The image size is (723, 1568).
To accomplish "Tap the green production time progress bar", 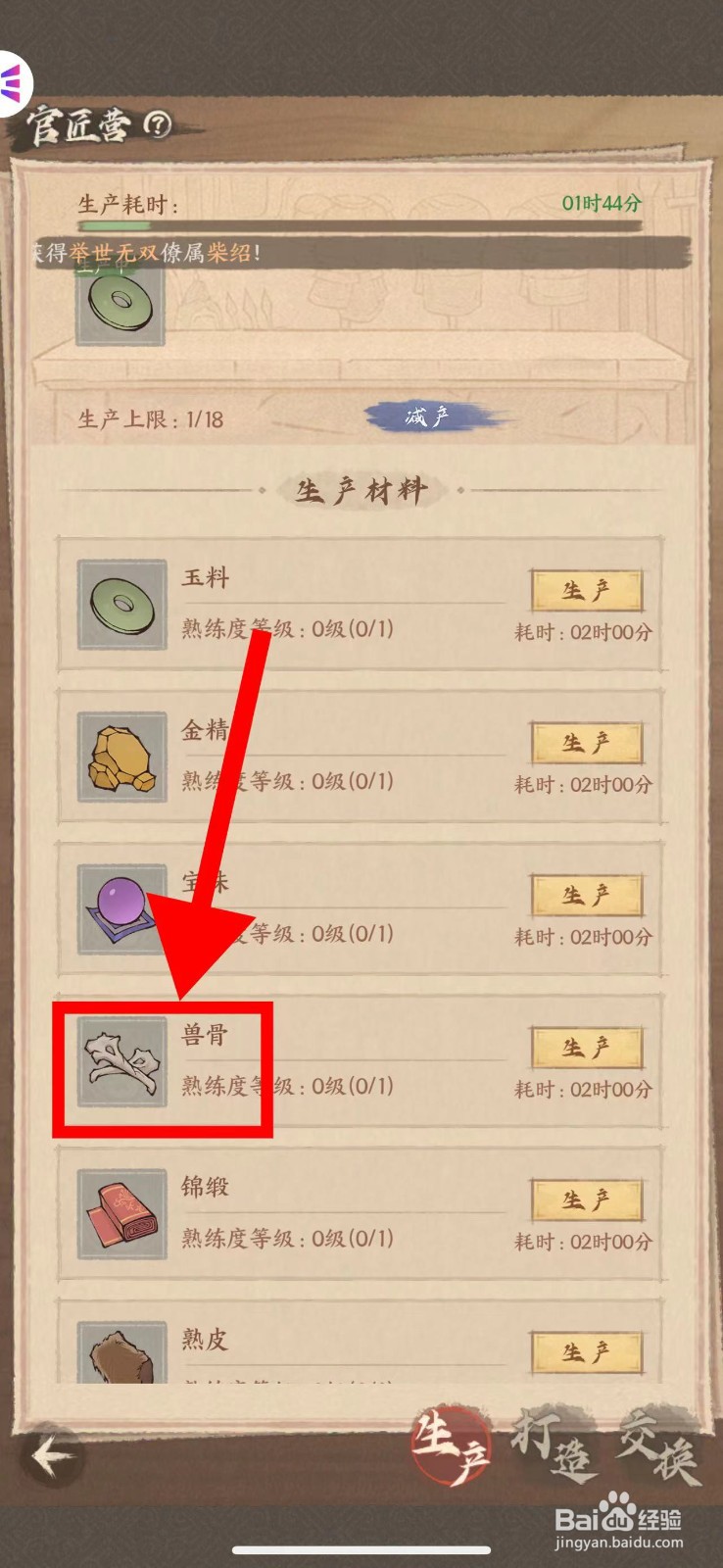I will point(361,227).
